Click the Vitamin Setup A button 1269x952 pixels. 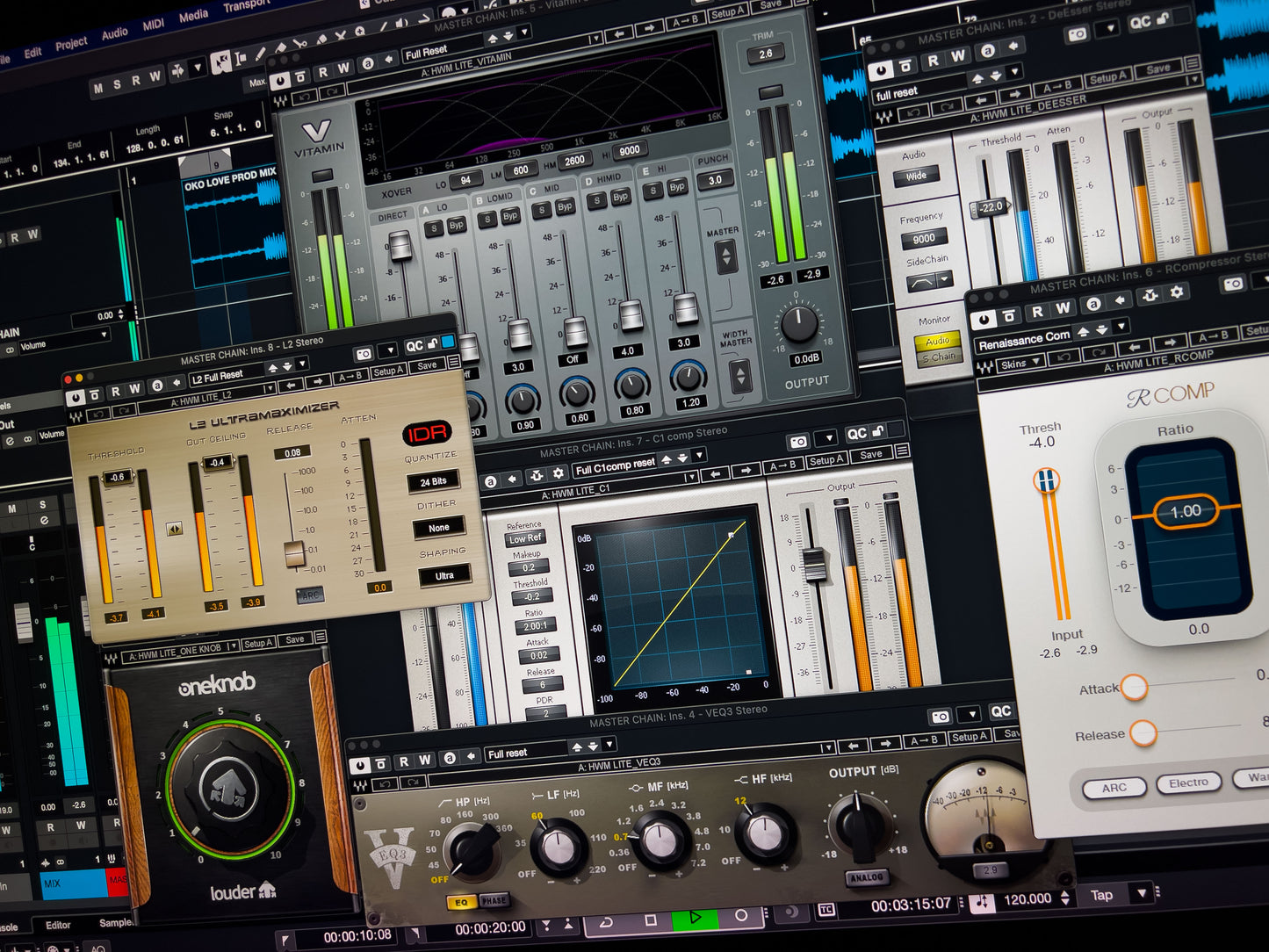(727, 13)
